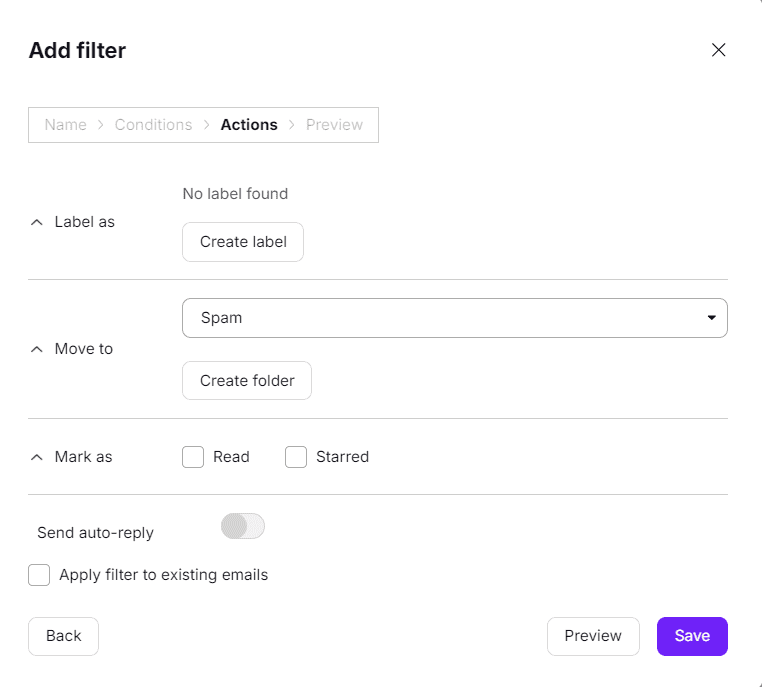Collapse the Label as section chevron
The image size is (762, 687).
pyautogui.click(x=37, y=222)
